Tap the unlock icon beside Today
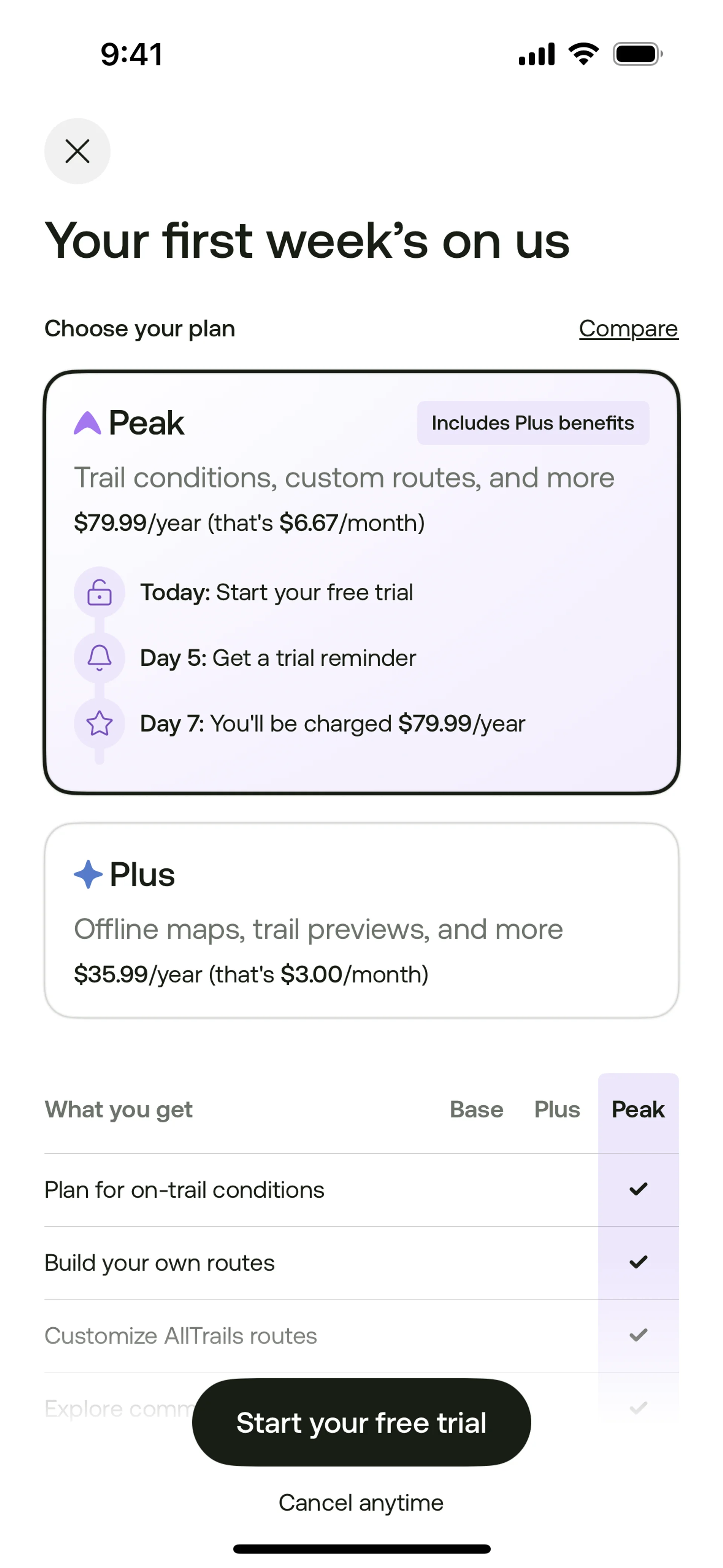This screenshot has width=723, height=1568. (x=99, y=592)
